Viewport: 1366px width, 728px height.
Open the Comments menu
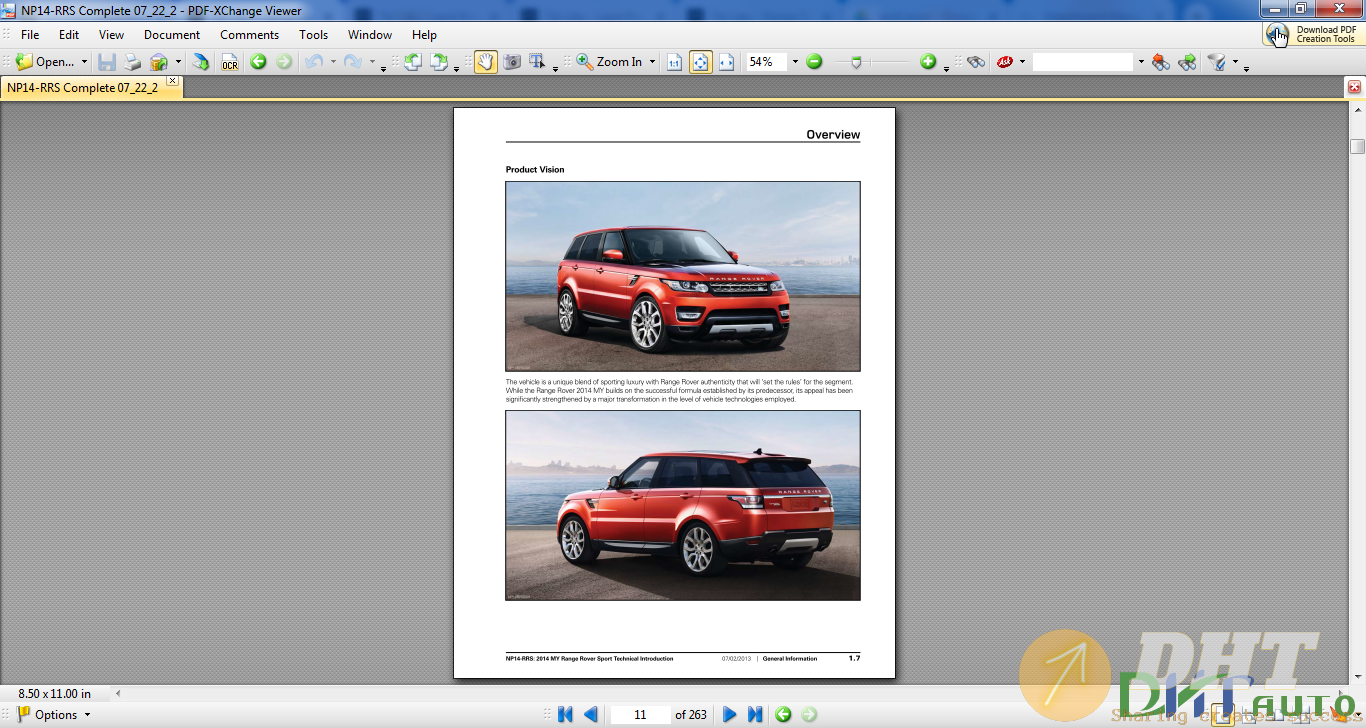(249, 34)
